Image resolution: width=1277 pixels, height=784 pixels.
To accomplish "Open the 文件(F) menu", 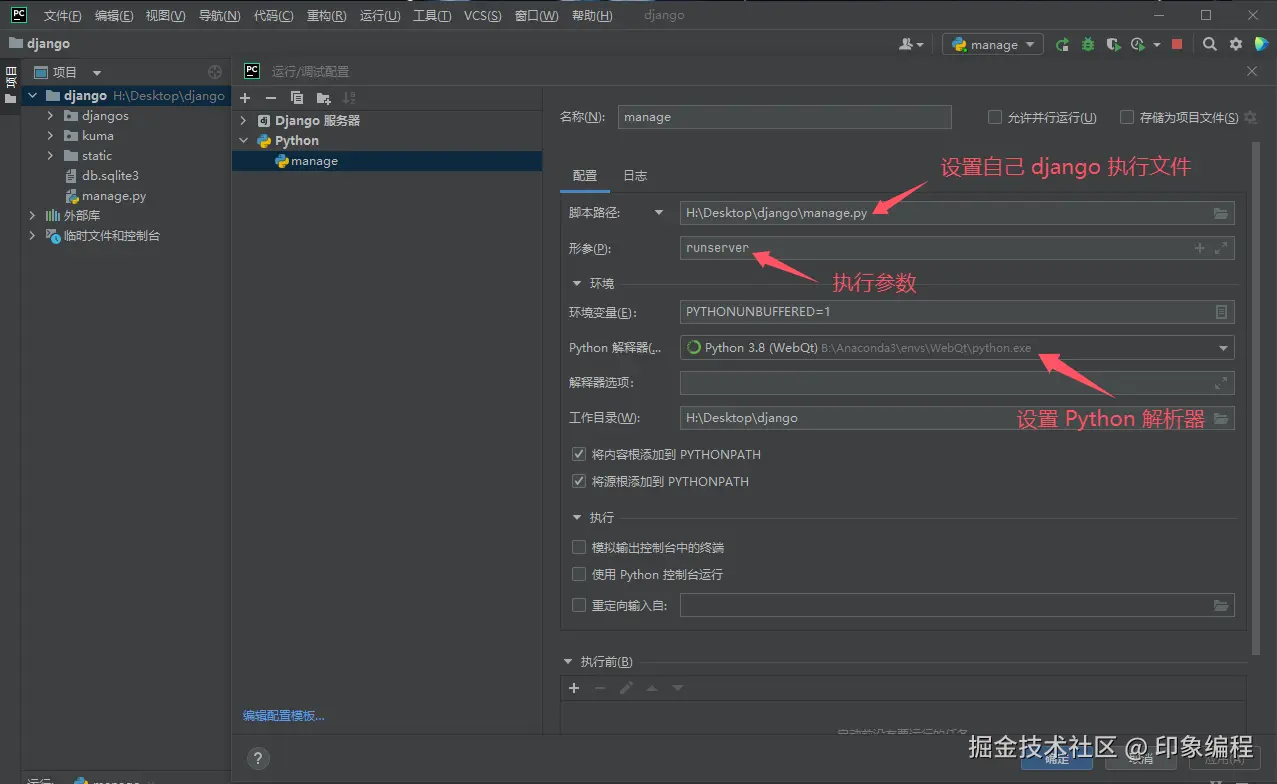I will (63, 16).
